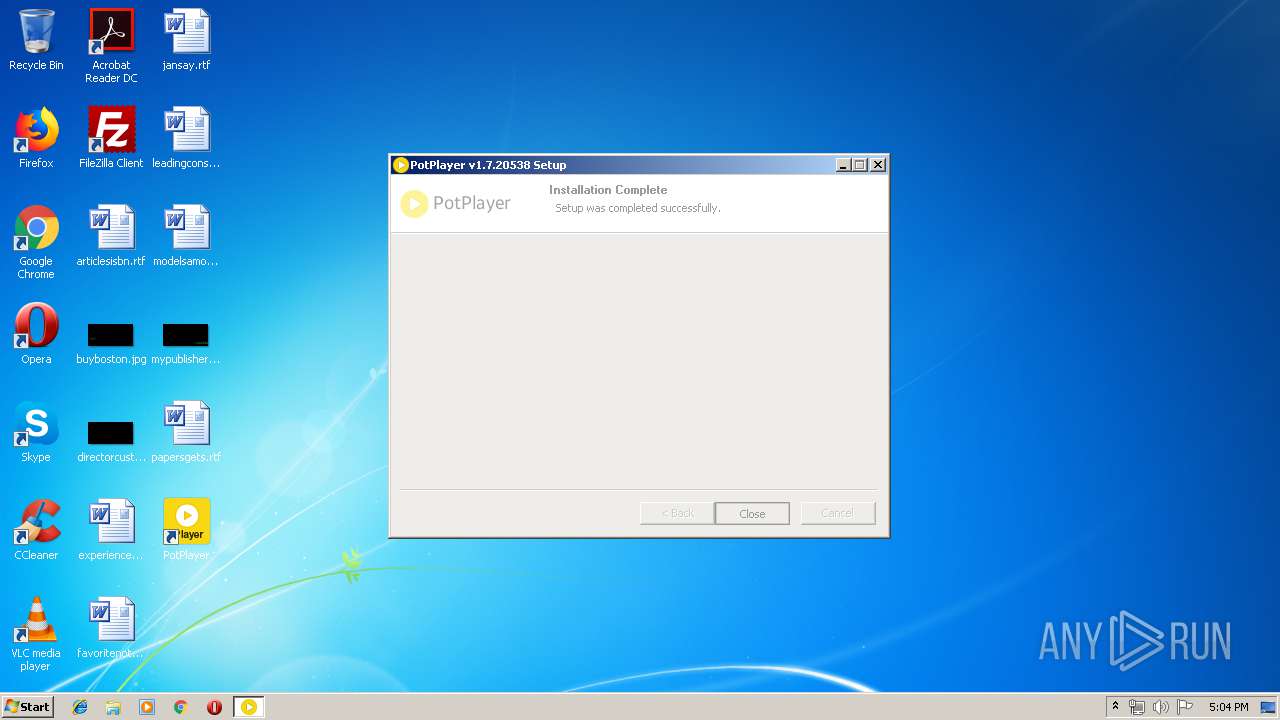Close the PotPlayer Setup window via X

pyautogui.click(x=878, y=165)
